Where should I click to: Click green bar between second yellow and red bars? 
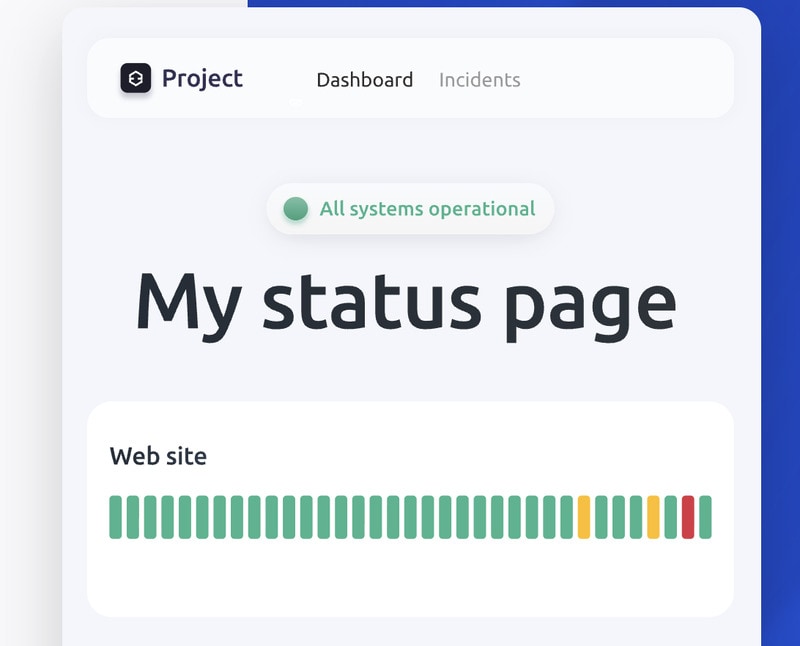click(x=670, y=517)
